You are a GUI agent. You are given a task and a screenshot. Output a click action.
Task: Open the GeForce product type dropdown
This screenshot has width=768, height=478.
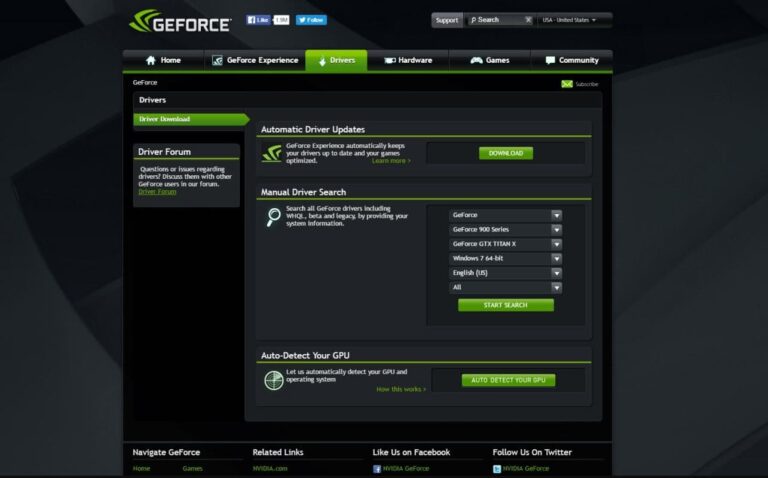click(506, 215)
